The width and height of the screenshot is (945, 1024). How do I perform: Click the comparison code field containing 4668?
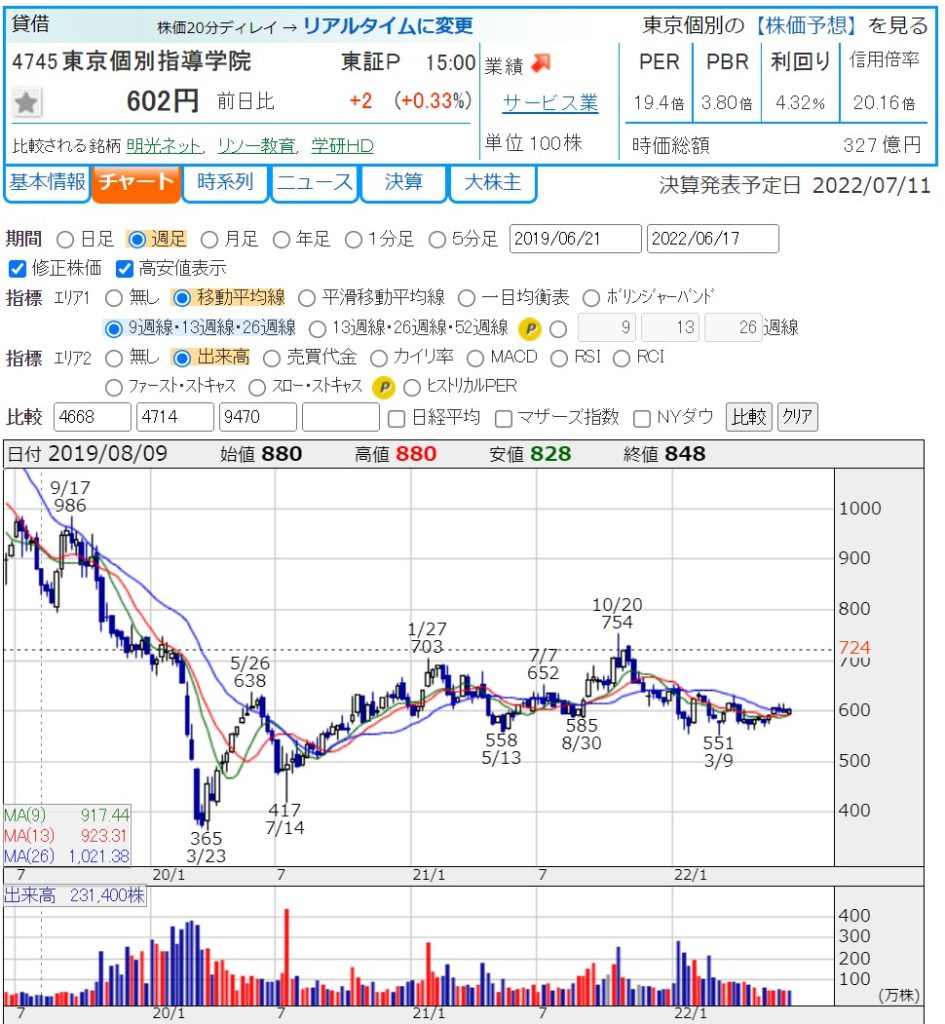[x=92, y=417]
